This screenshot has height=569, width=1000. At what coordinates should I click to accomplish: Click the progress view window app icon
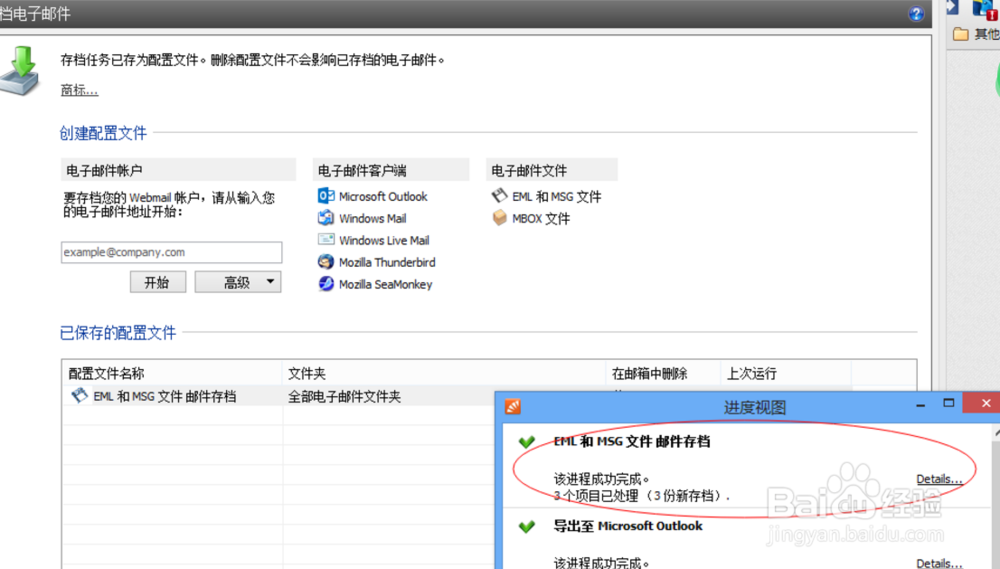pyautogui.click(x=513, y=406)
